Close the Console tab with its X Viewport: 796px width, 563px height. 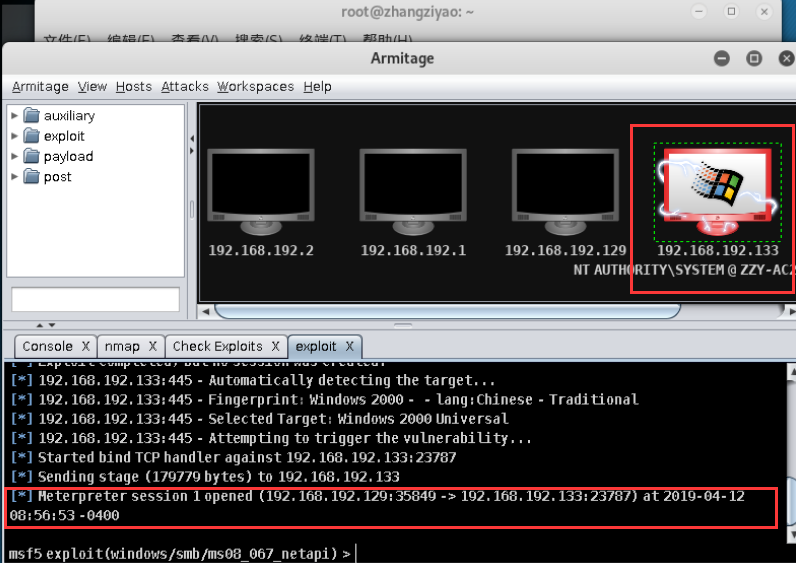tap(86, 346)
